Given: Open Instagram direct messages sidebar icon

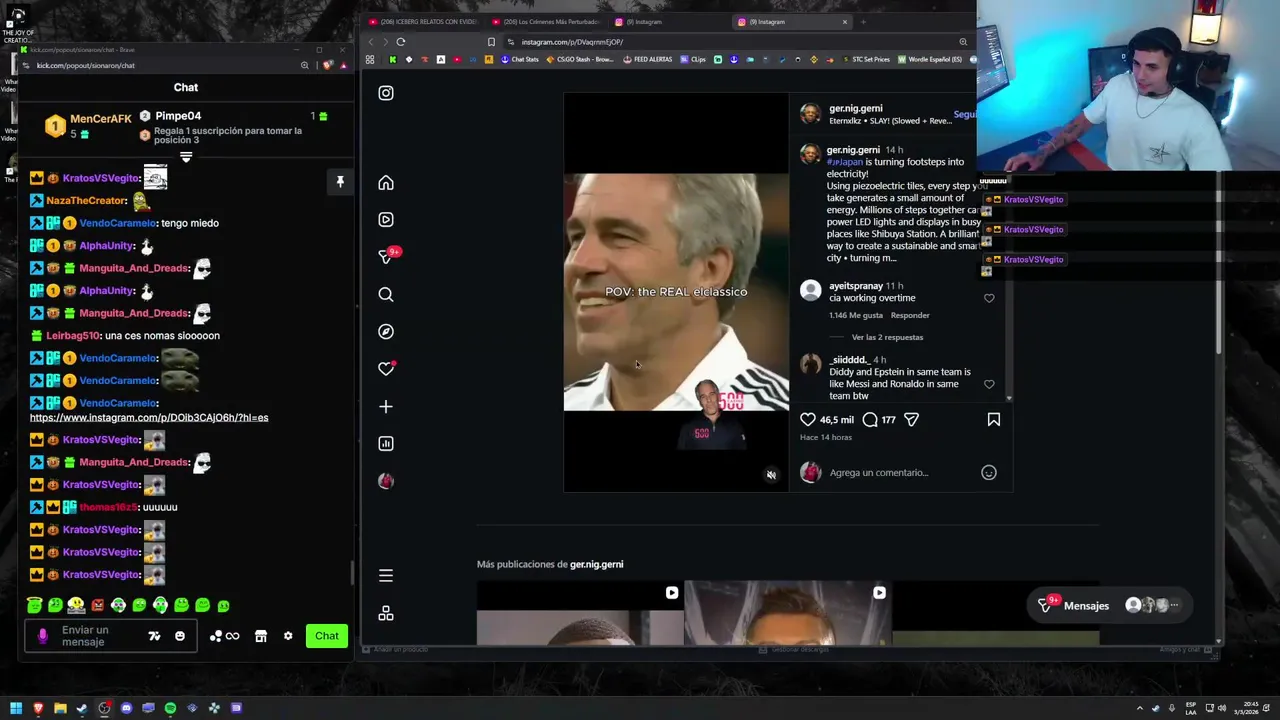Looking at the screenshot, I should click(x=386, y=257).
